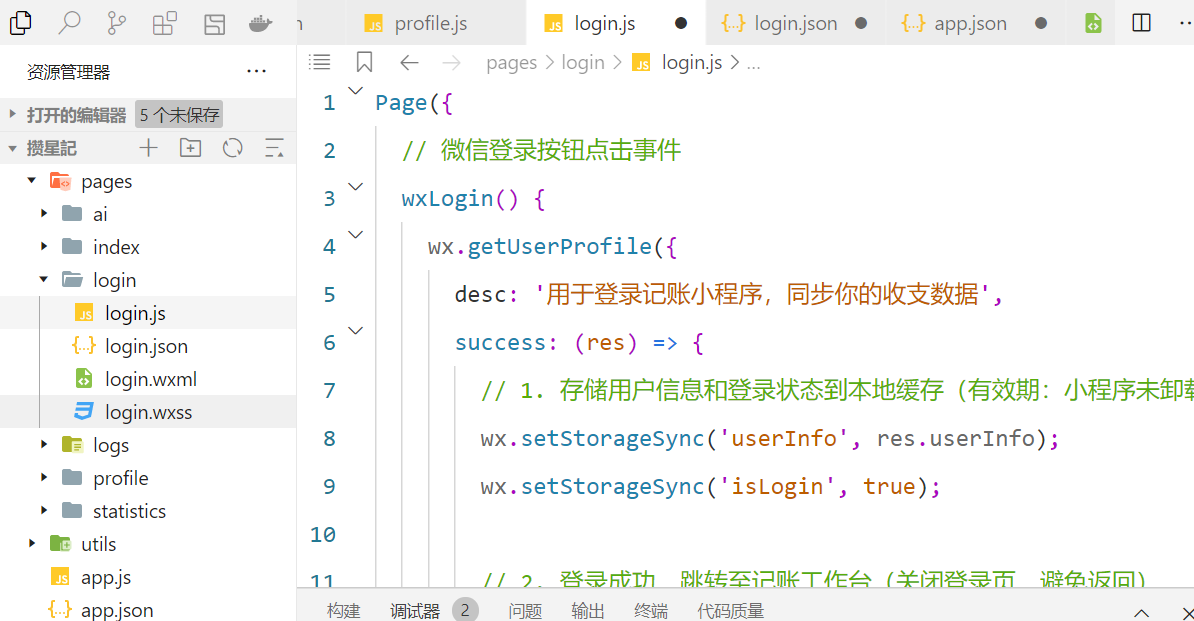
Task: Fold code at line 6 success
Action: [356, 330]
